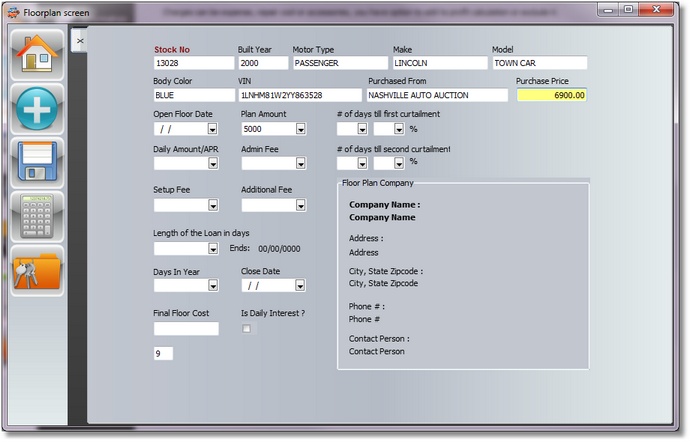
Task: Click the VIN text field
Action: [299, 95]
